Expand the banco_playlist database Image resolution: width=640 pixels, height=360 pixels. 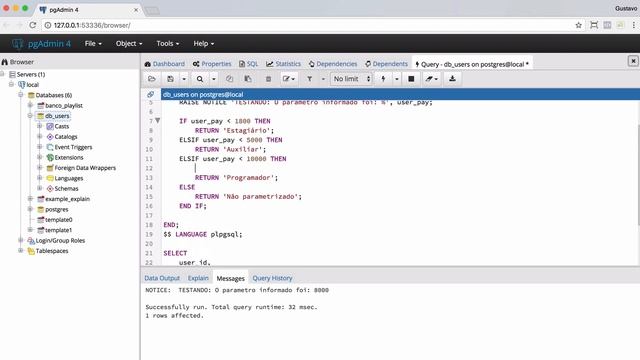click(30, 105)
